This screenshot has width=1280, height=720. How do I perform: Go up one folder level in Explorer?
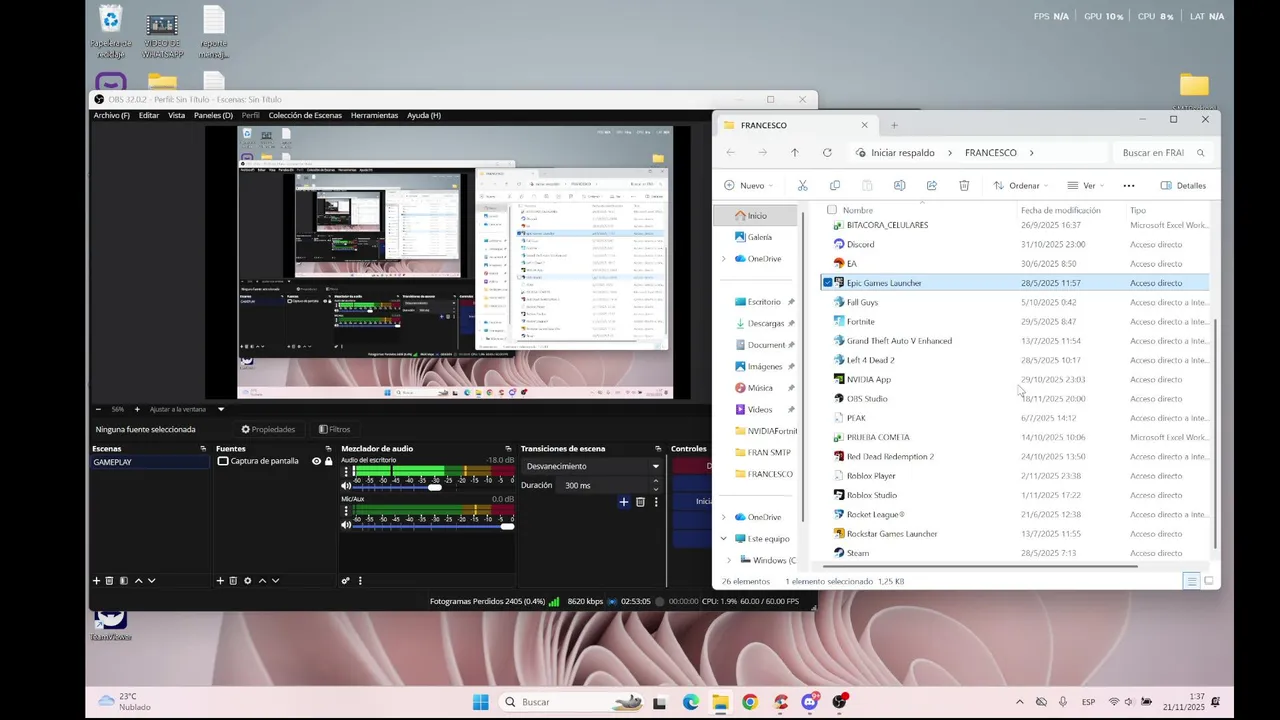pyautogui.click(x=795, y=153)
